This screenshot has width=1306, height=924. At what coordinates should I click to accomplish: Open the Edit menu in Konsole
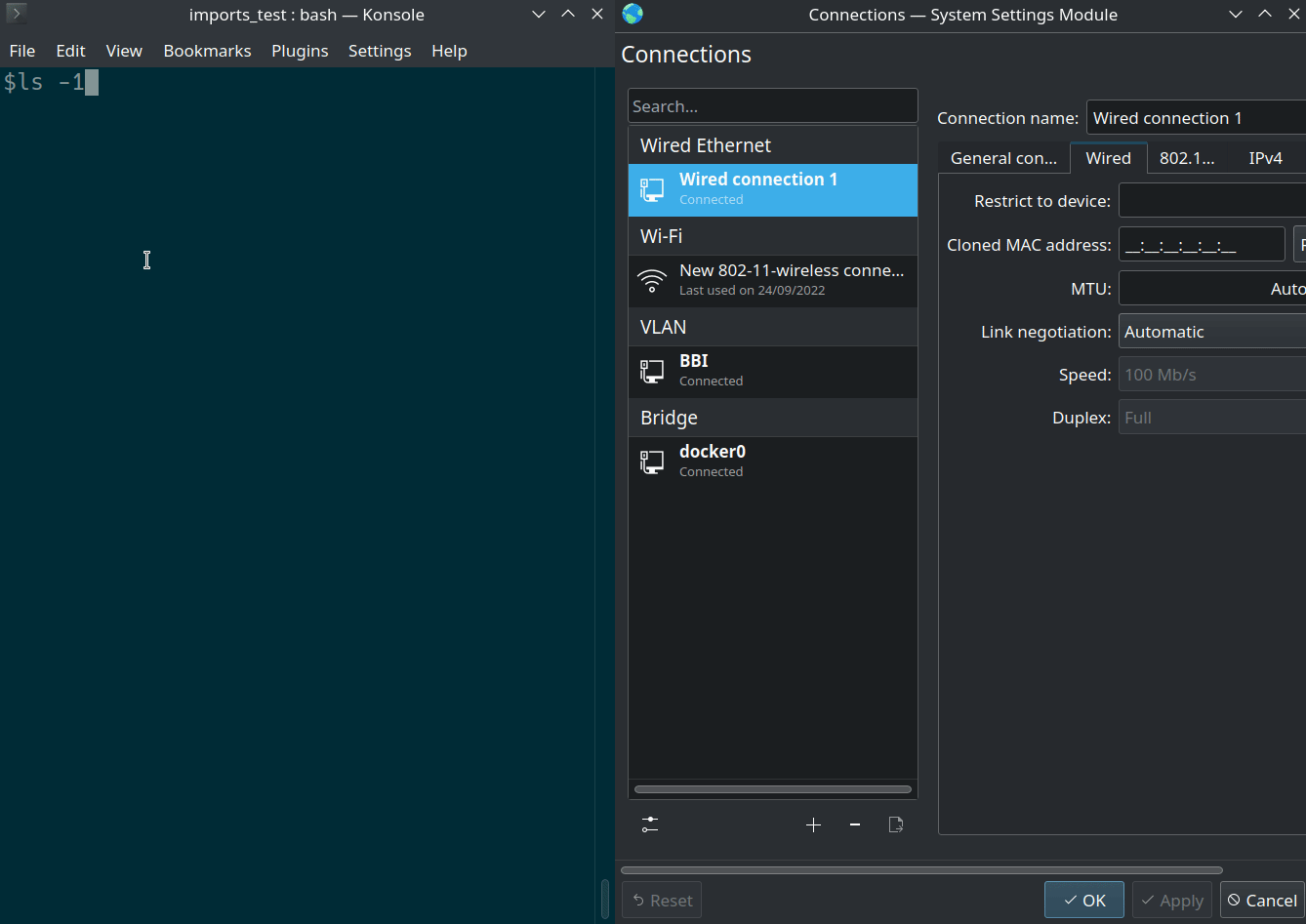point(70,51)
